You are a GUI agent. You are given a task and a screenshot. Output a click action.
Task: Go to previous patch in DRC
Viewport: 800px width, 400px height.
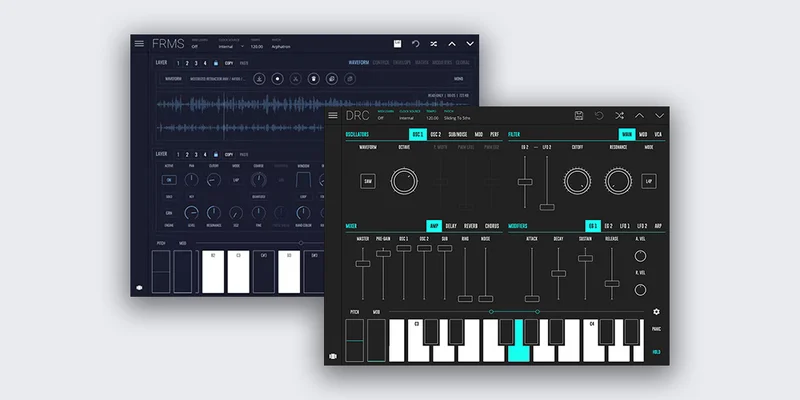[x=639, y=116]
